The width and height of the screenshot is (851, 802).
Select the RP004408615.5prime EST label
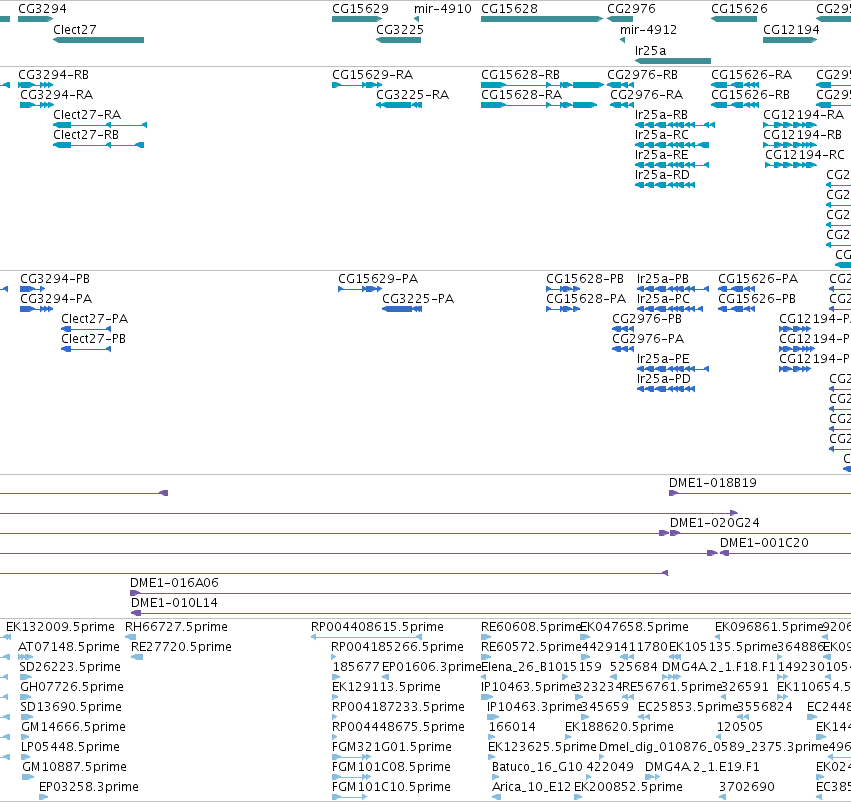point(377,627)
